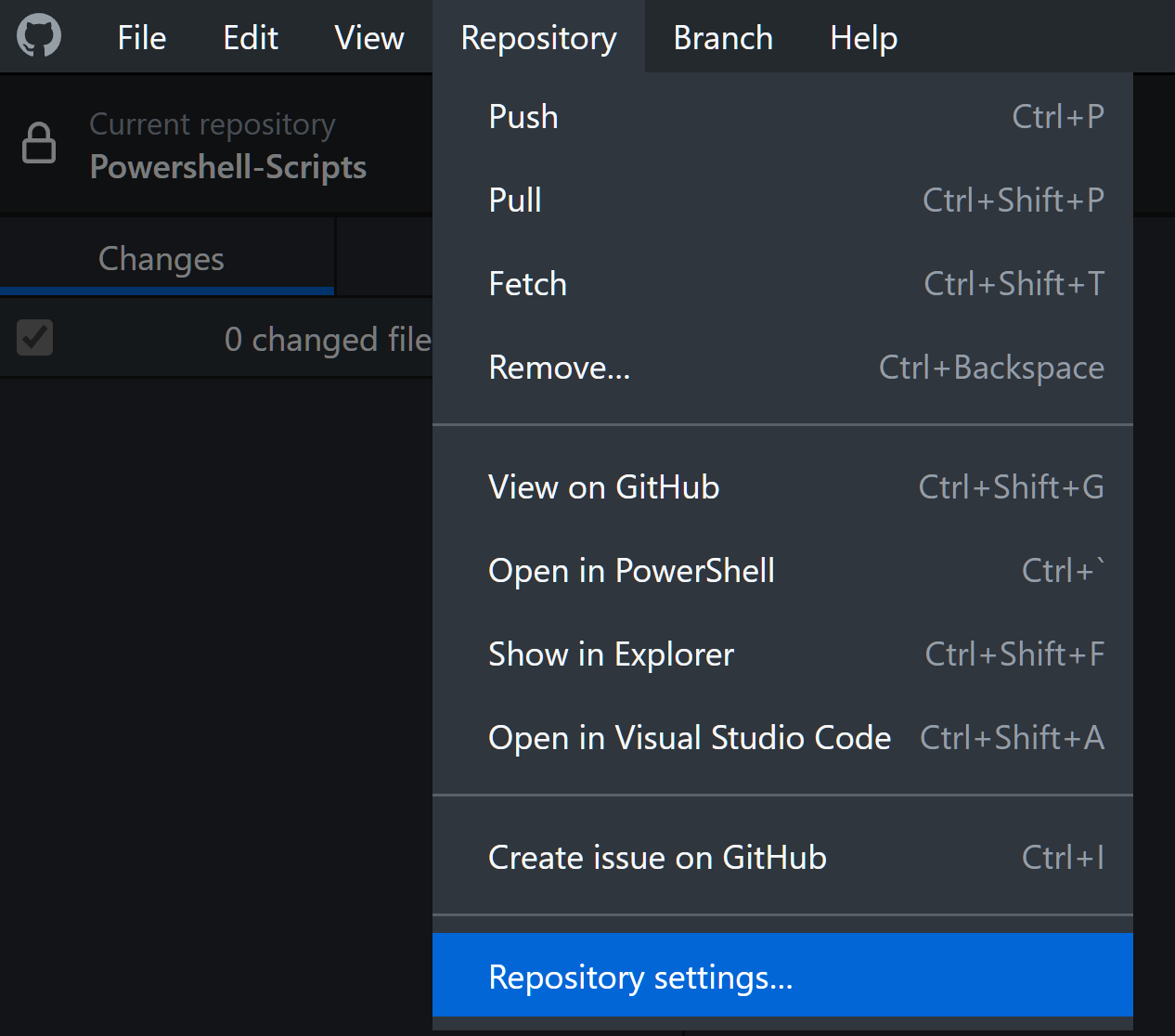Switch to the Changes tab
This screenshot has height=1036, width=1175.
166,258
